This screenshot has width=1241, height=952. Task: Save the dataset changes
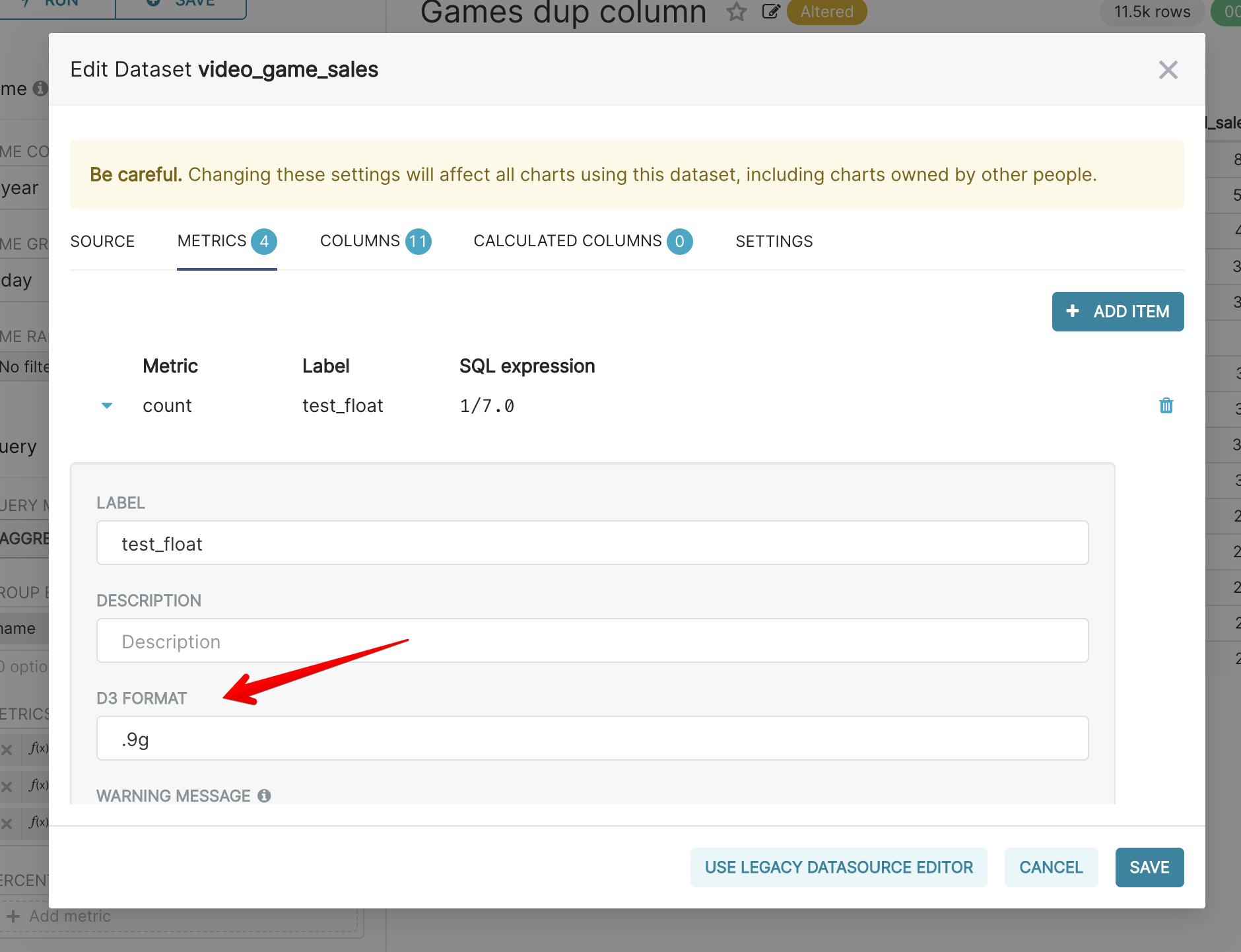1149,867
